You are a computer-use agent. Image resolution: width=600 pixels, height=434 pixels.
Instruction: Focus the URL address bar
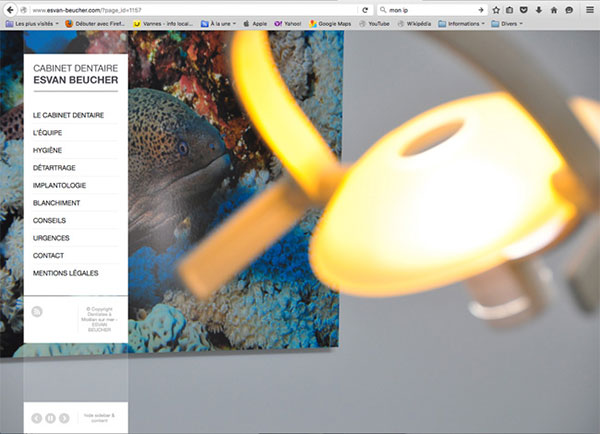pos(193,10)
